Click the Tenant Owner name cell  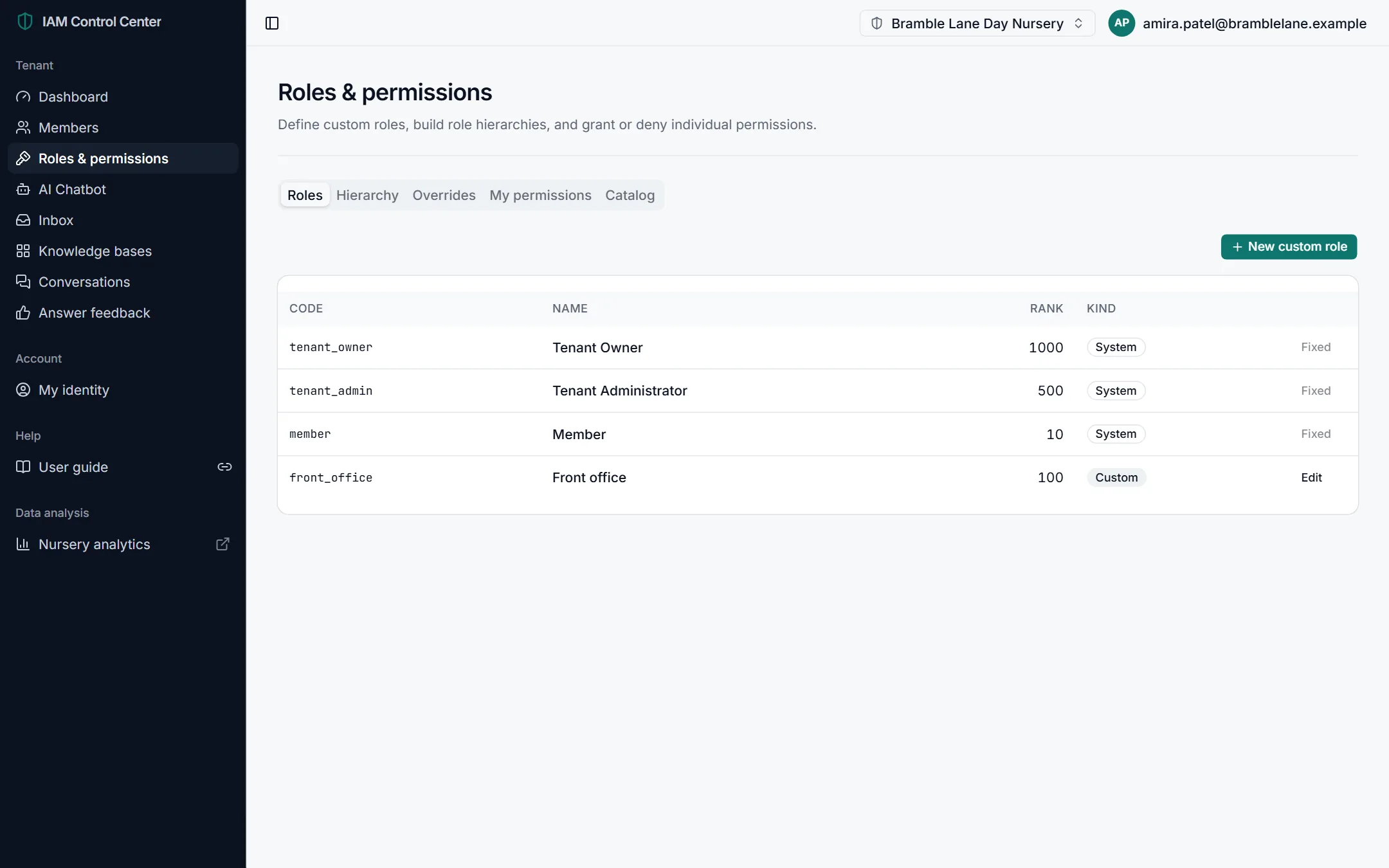pos(597,347)
